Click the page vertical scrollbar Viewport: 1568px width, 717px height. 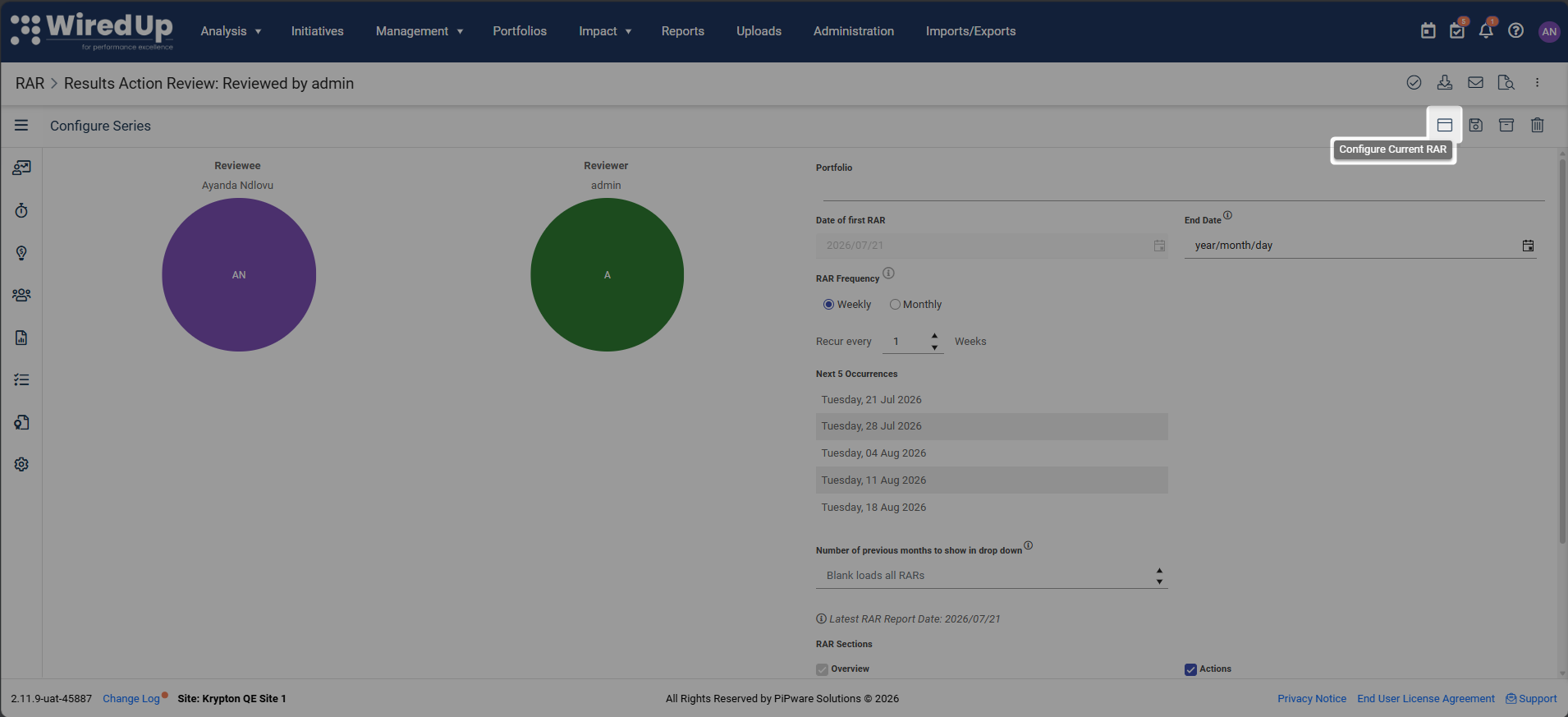pyautogui.click(x=1562, y=352)
